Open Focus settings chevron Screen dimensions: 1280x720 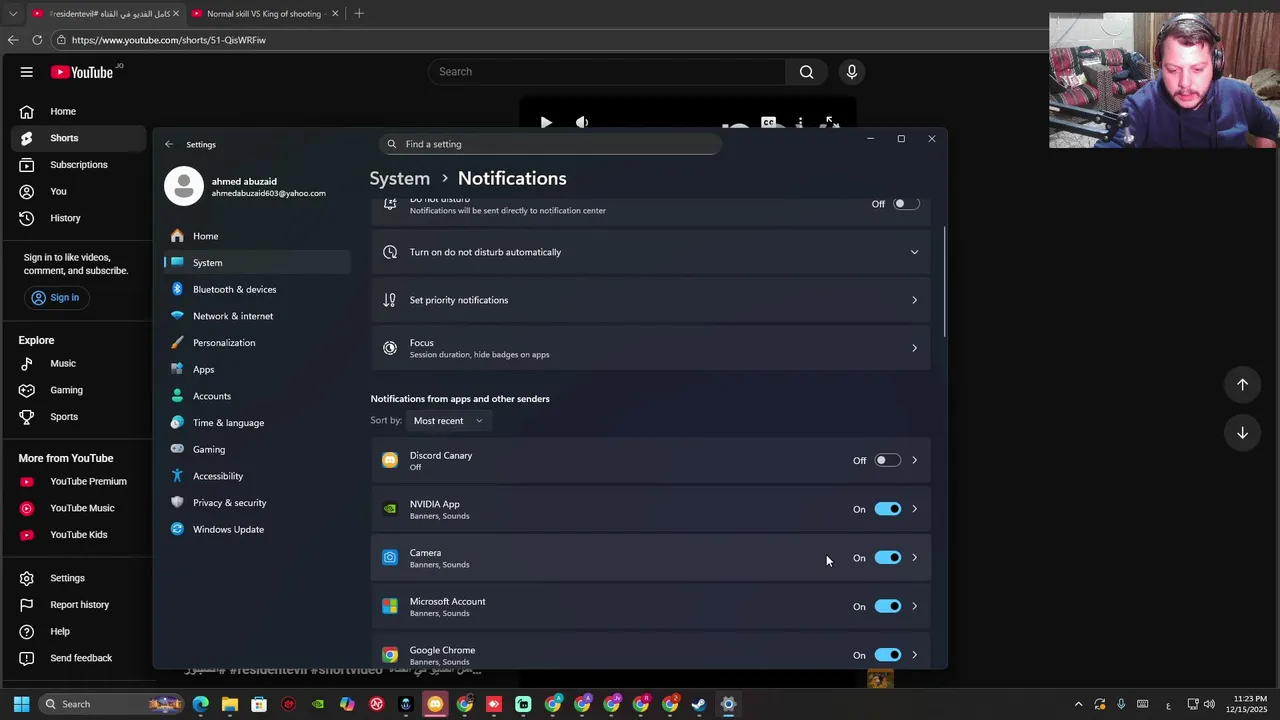pyautogui.click(x=914, y=348)
